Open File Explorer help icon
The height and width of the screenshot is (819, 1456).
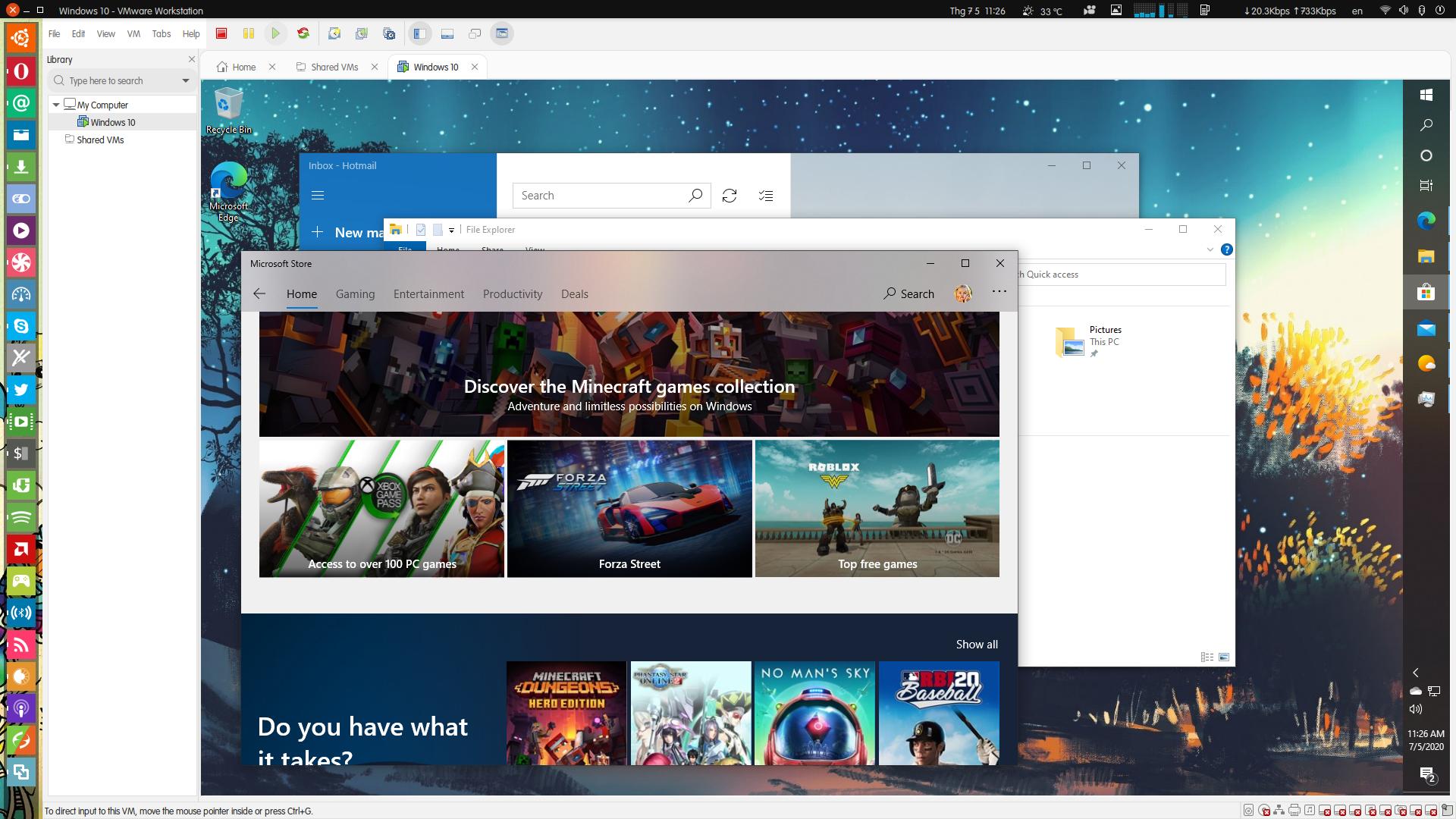coord(1226,249)
